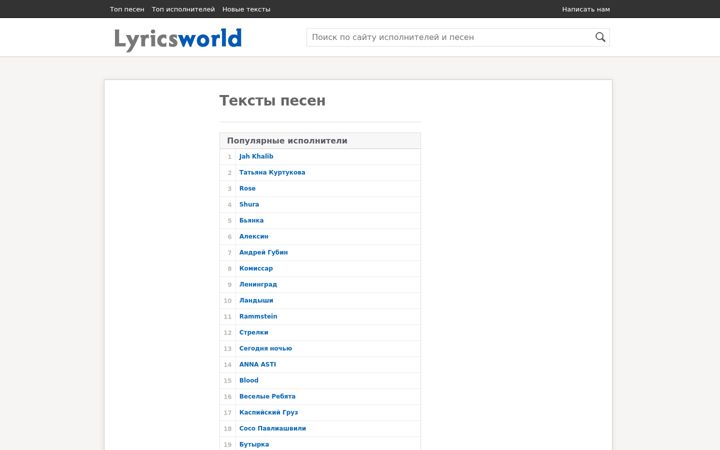Open artist Jah Khalib

pyautogui.click(x=256, y=156)
